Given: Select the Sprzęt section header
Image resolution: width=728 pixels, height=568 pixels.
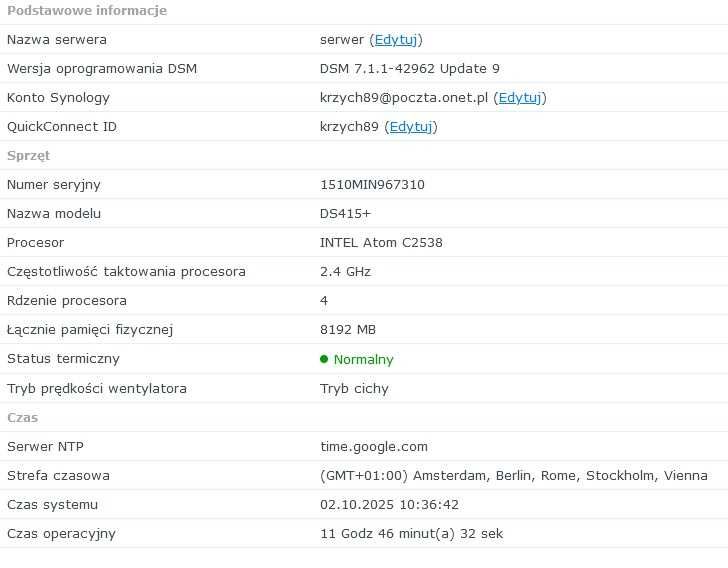Looking at the screenshot, I should [28, 156].
